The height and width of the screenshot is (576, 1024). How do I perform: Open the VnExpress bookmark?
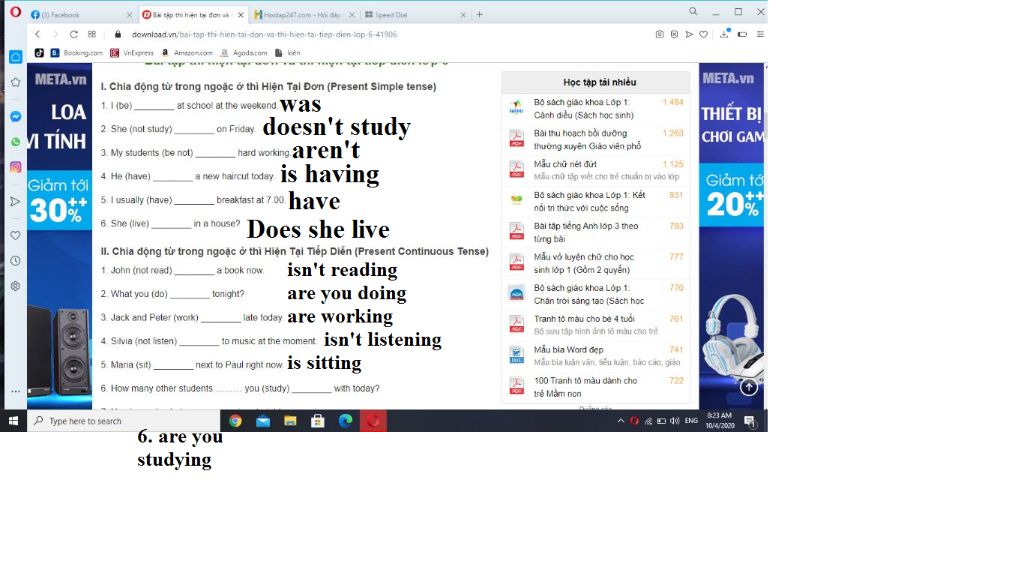[x=132, y=52]
